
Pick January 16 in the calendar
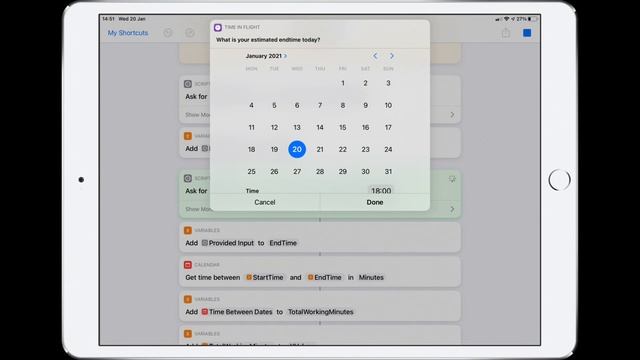pos(365,127)
